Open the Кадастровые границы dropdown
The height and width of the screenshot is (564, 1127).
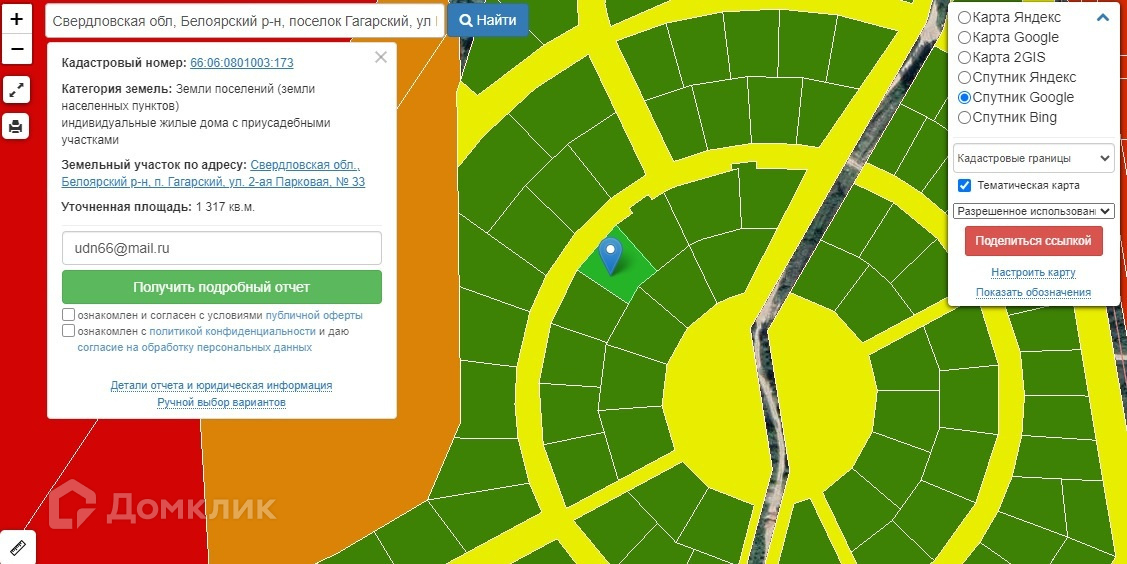pos(1034,158)
